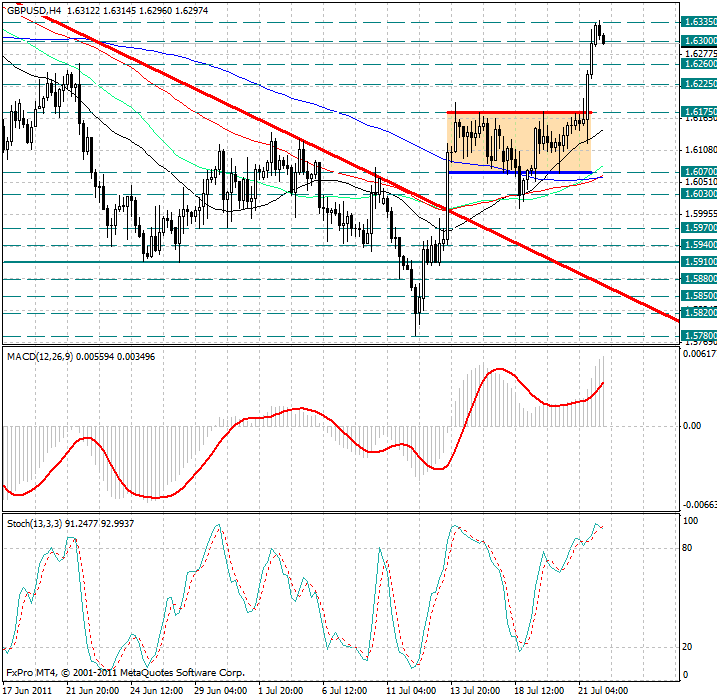Click the 1.6225 price level label
The image size is (717, 698).
[x=699, y=84]
